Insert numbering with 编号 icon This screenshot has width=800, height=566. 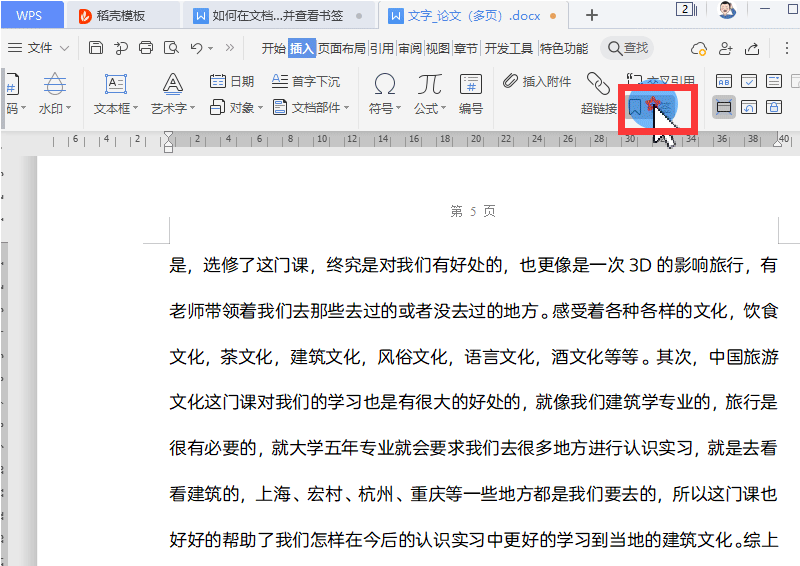tap(470, 94)
